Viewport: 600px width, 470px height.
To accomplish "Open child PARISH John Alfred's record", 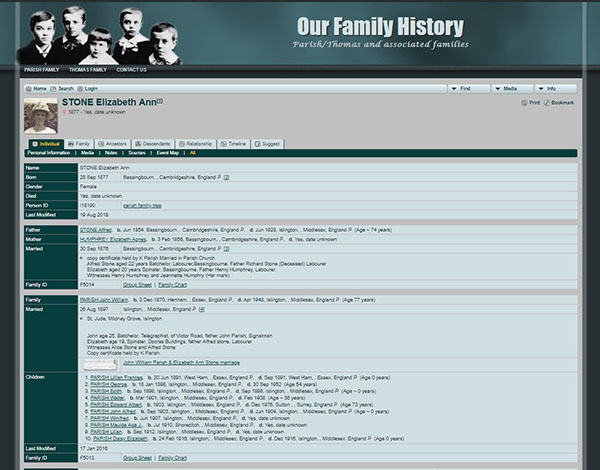I will [x=113, y=412].
